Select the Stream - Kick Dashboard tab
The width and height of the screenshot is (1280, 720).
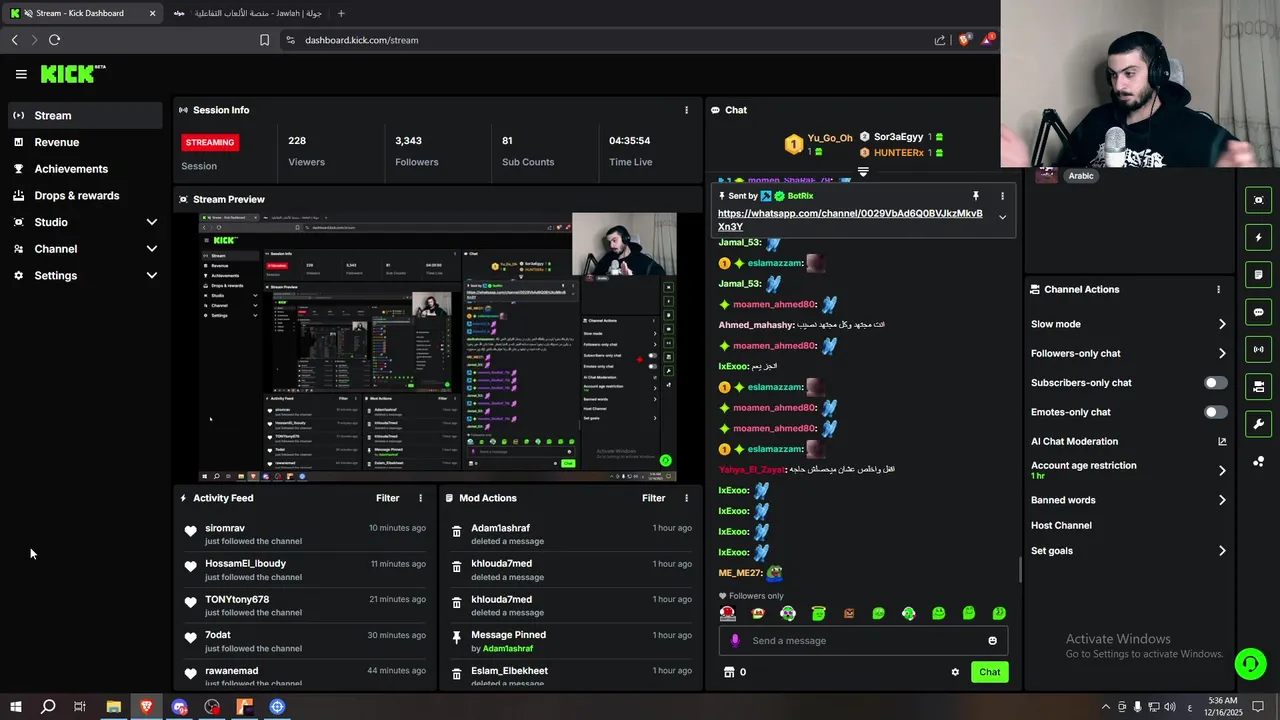tap(82, 13)
